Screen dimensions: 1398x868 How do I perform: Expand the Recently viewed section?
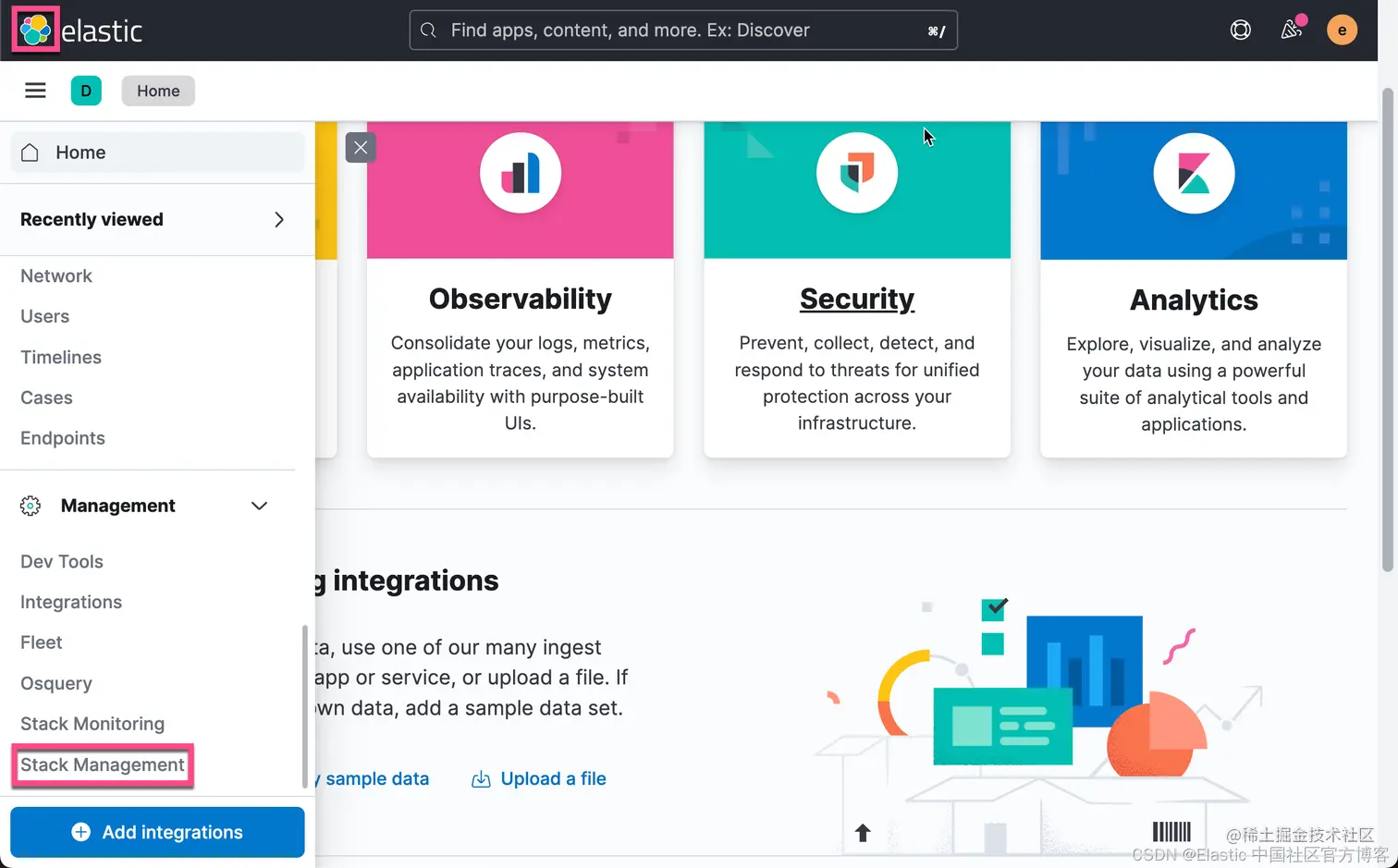[x=279, y=219]
